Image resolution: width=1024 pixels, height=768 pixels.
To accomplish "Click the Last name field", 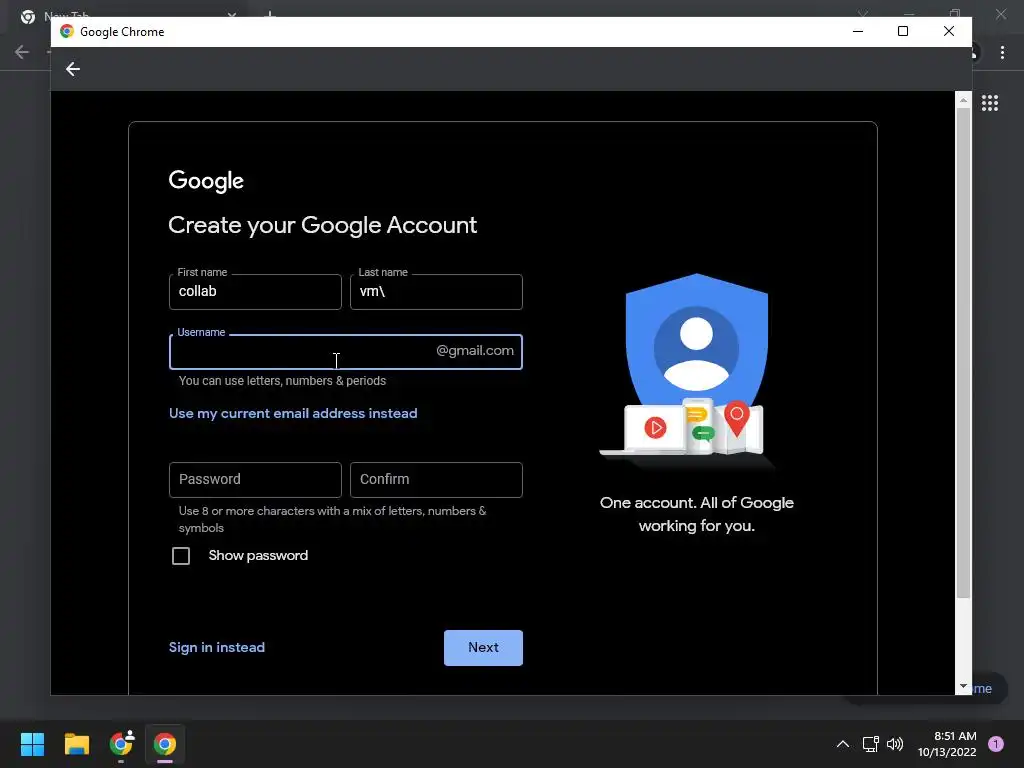I will pos(436,292).
